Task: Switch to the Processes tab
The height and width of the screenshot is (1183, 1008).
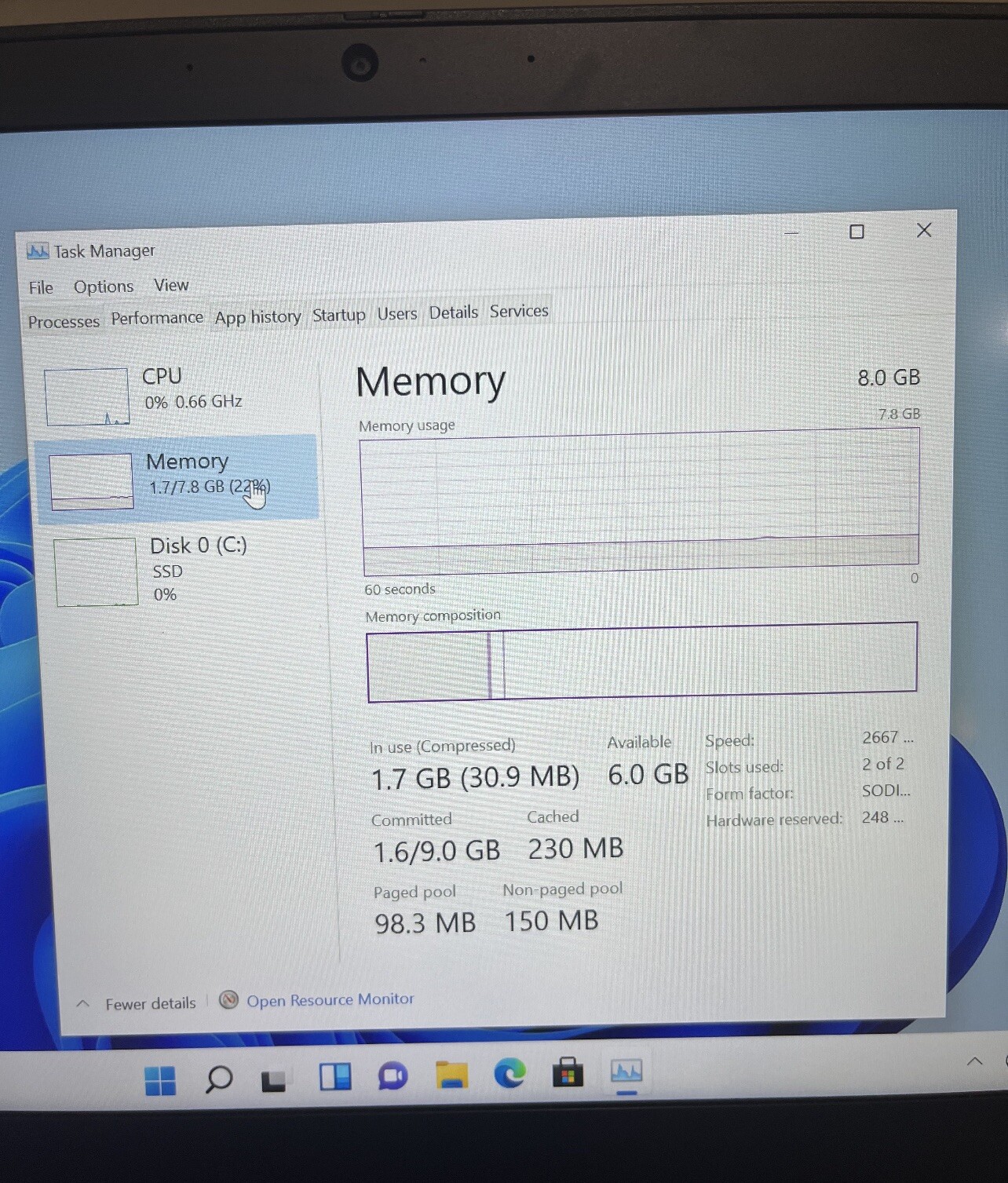Action: (64, 322)
